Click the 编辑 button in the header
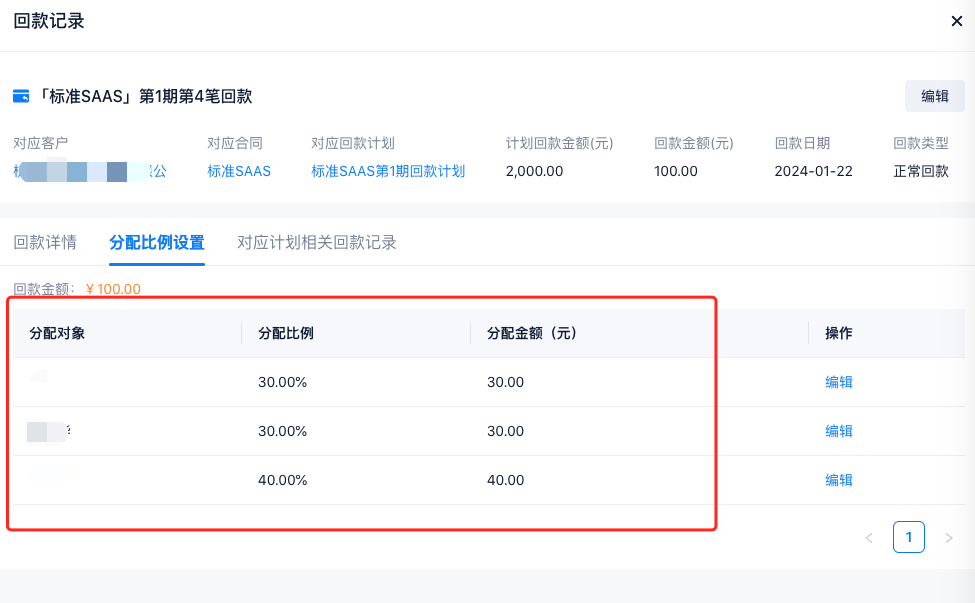This screenshot has height=603, width=975. (x=934, y=96)
